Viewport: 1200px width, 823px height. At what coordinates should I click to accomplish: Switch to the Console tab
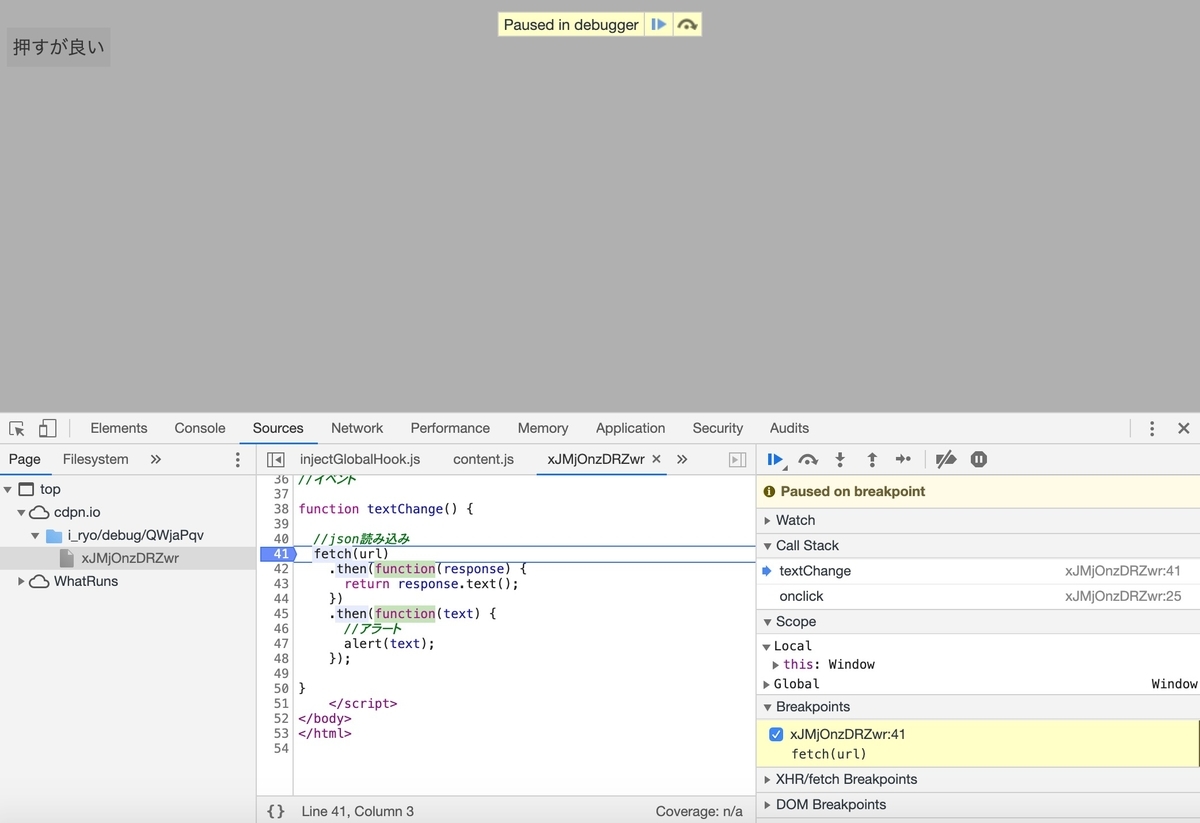[x=200, y=429]
